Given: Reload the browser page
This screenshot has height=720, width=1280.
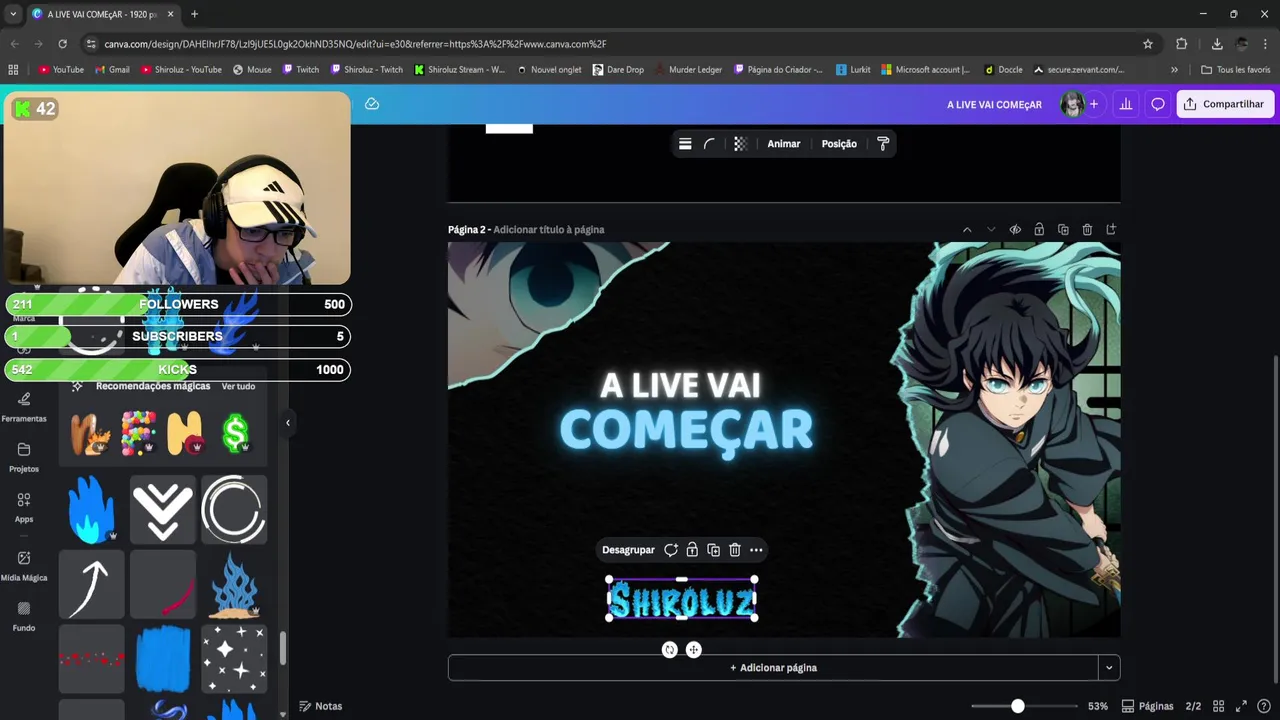Looking at the screenshot, I should tap(62, 44).
